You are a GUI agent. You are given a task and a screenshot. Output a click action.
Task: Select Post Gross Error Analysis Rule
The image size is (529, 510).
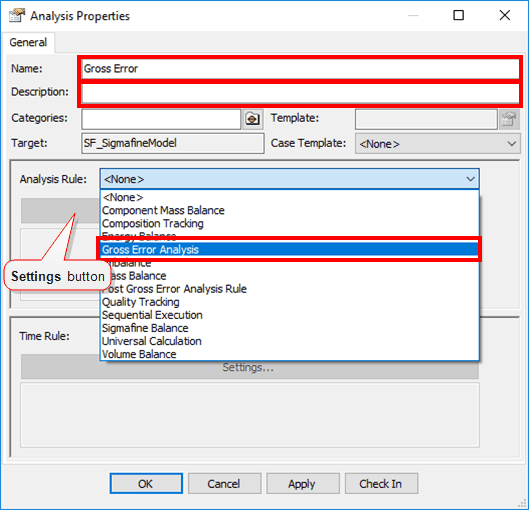click(x=289, y=289)
